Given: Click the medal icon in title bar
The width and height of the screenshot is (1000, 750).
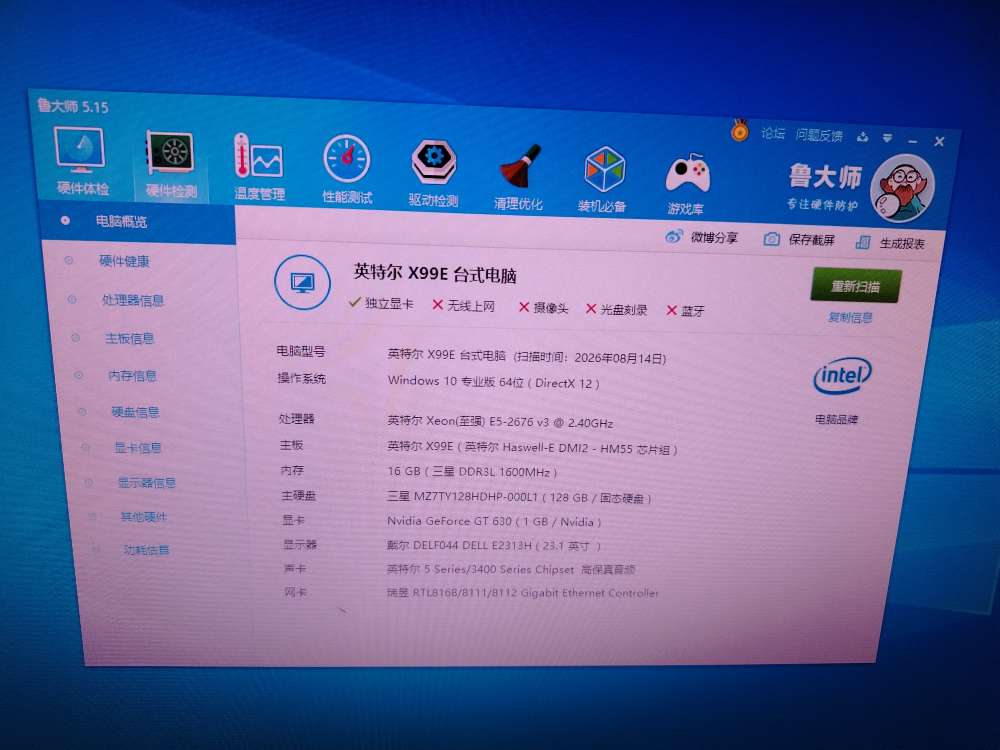Looking at the screenshot, I should 740,130.
